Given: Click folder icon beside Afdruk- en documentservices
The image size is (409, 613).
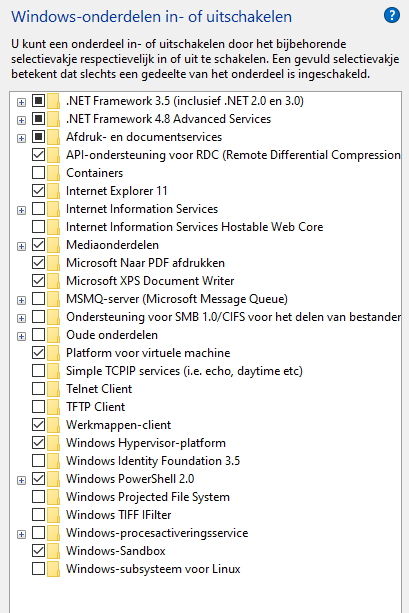Looking at the screenshot, I should click(54, 137).
